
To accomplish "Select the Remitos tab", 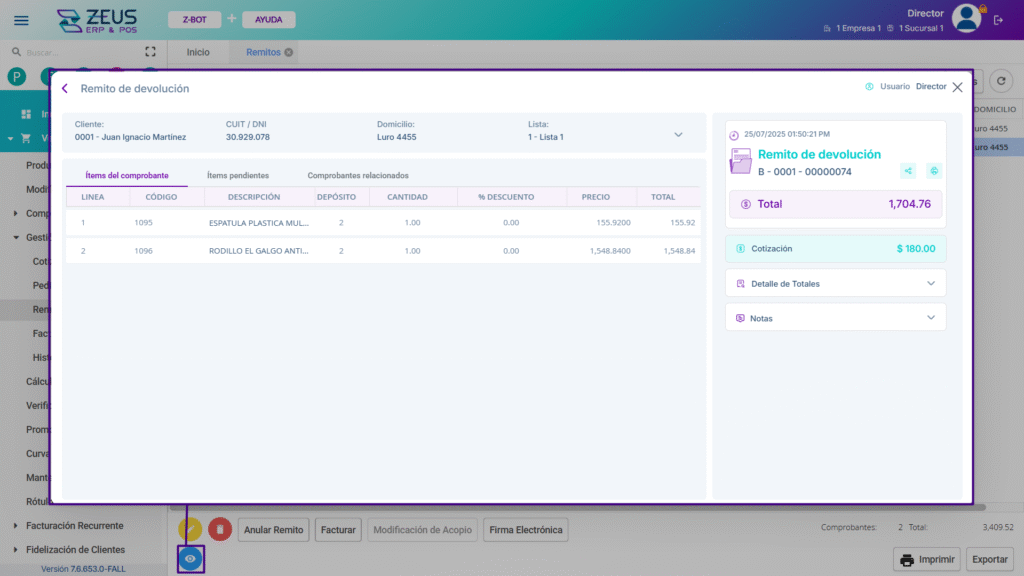I will click(263, 52).
